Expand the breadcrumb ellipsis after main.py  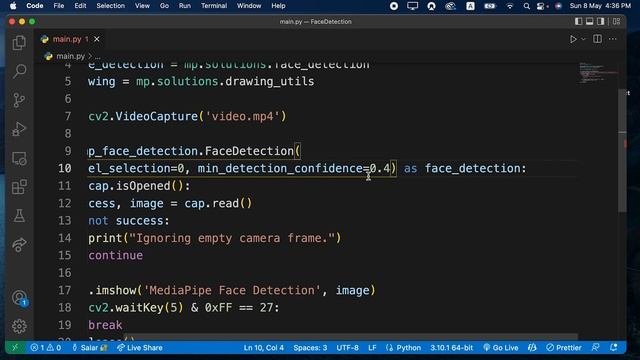point(98,56)
